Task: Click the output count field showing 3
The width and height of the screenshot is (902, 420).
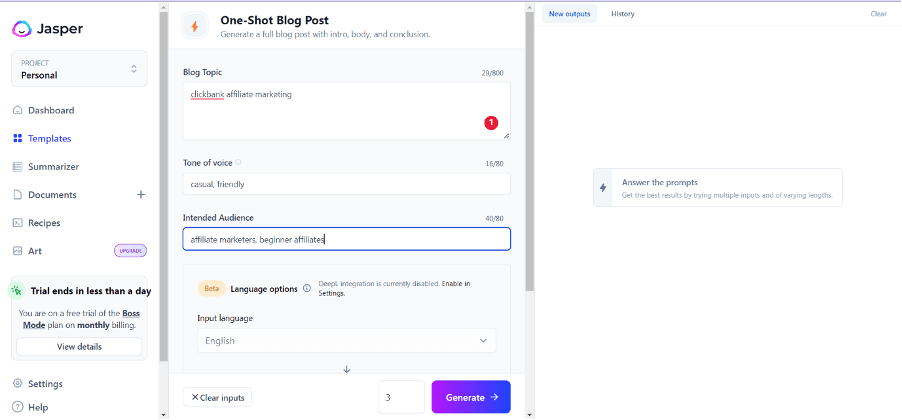Action: [x=401, y=397]
